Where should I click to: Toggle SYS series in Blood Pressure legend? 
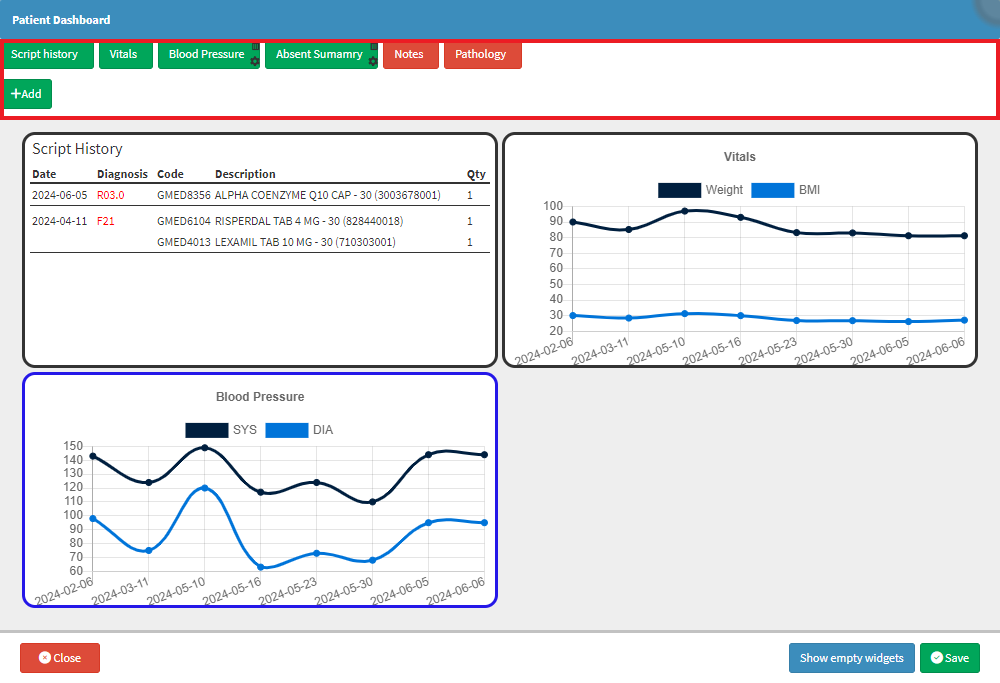(221, 430)
